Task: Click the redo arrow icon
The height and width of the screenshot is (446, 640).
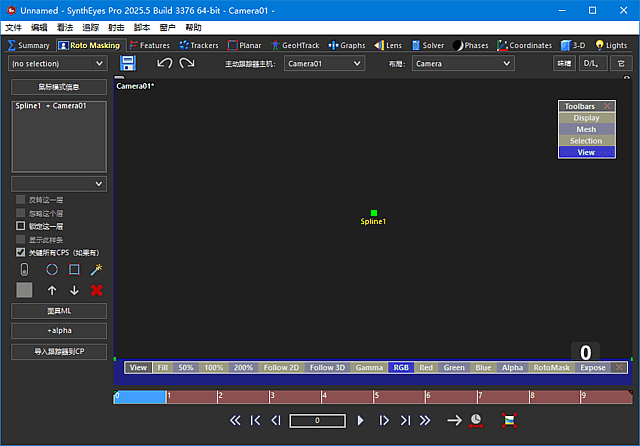Action: point(187,63)
